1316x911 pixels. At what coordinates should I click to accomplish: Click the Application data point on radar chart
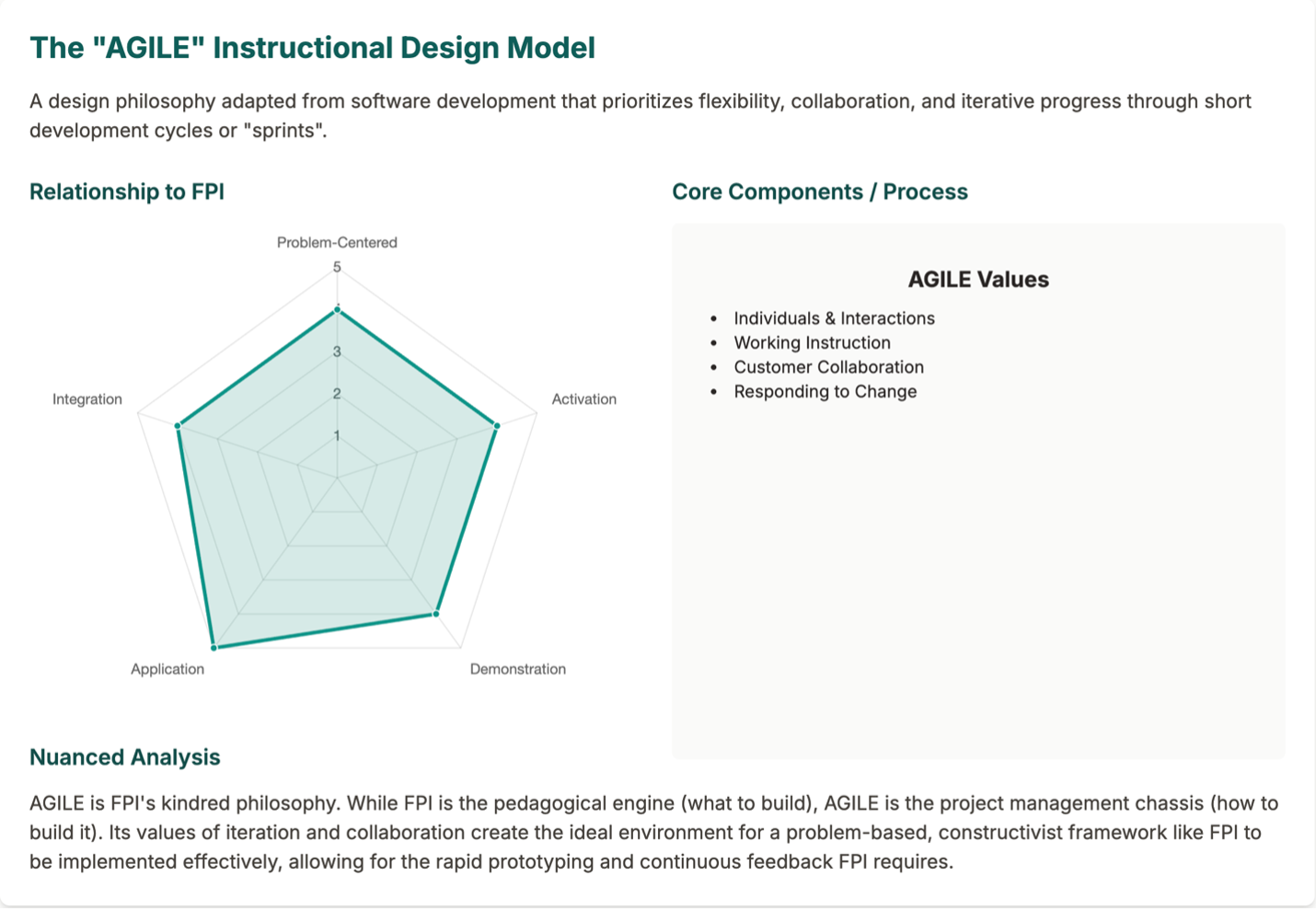(214, 648)
